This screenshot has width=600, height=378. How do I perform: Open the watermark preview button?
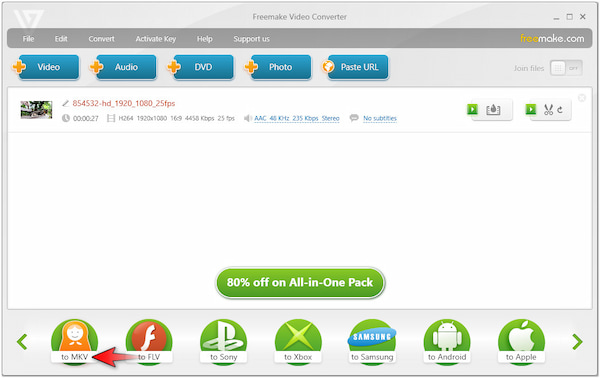pos(490,110)
